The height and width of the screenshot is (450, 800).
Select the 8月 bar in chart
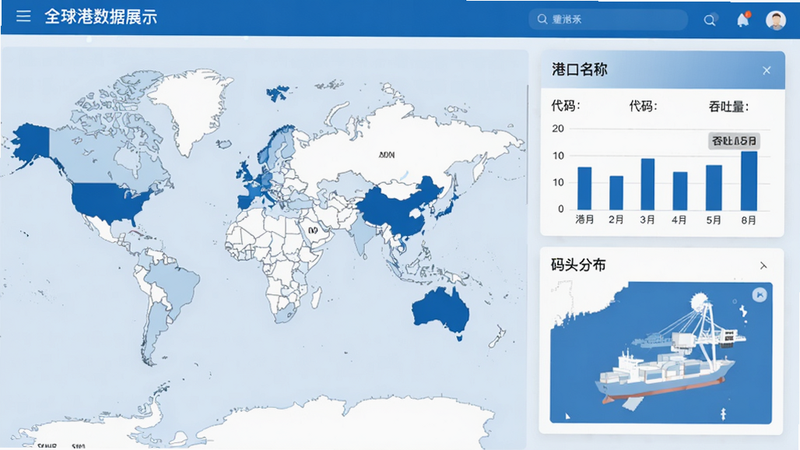[x=749, y=181]
